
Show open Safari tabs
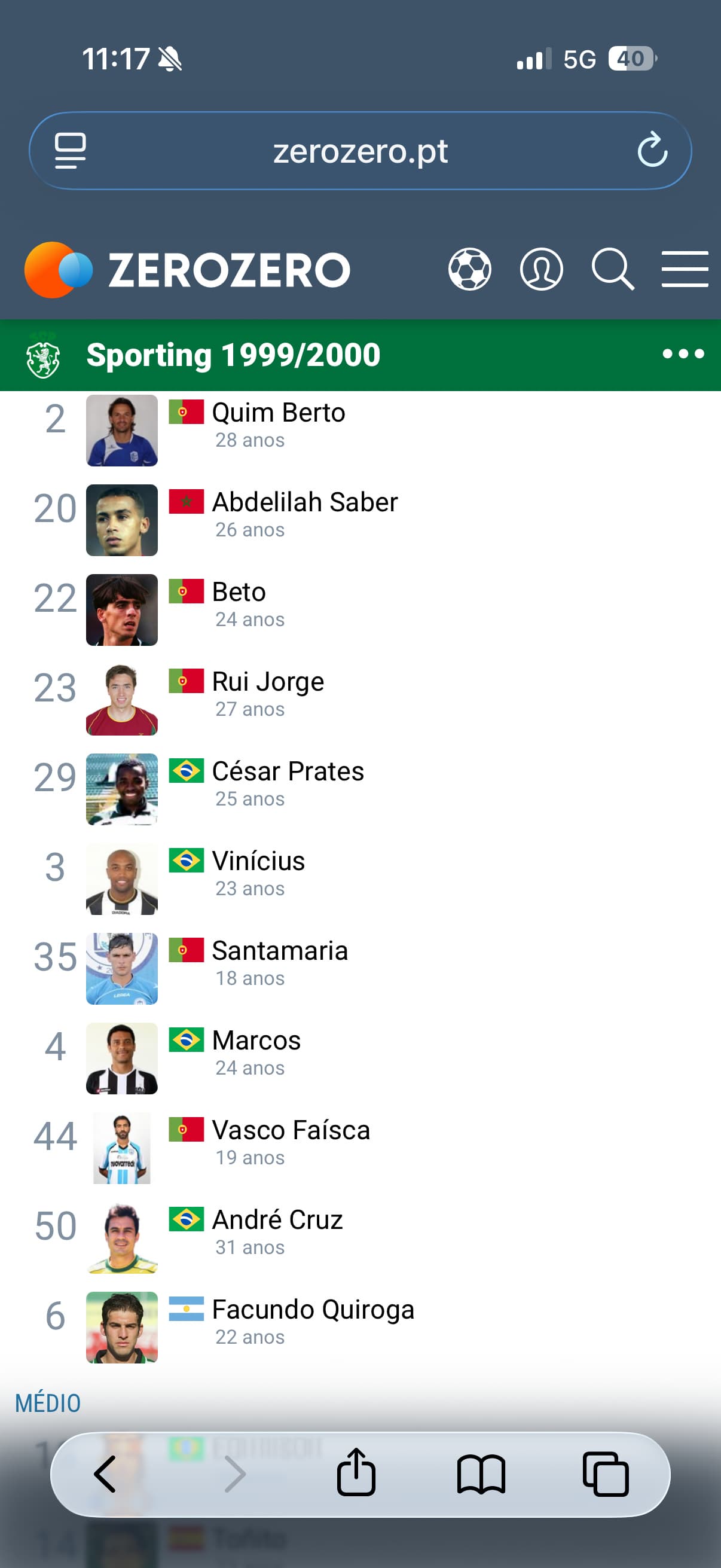tap(606, 1474)
